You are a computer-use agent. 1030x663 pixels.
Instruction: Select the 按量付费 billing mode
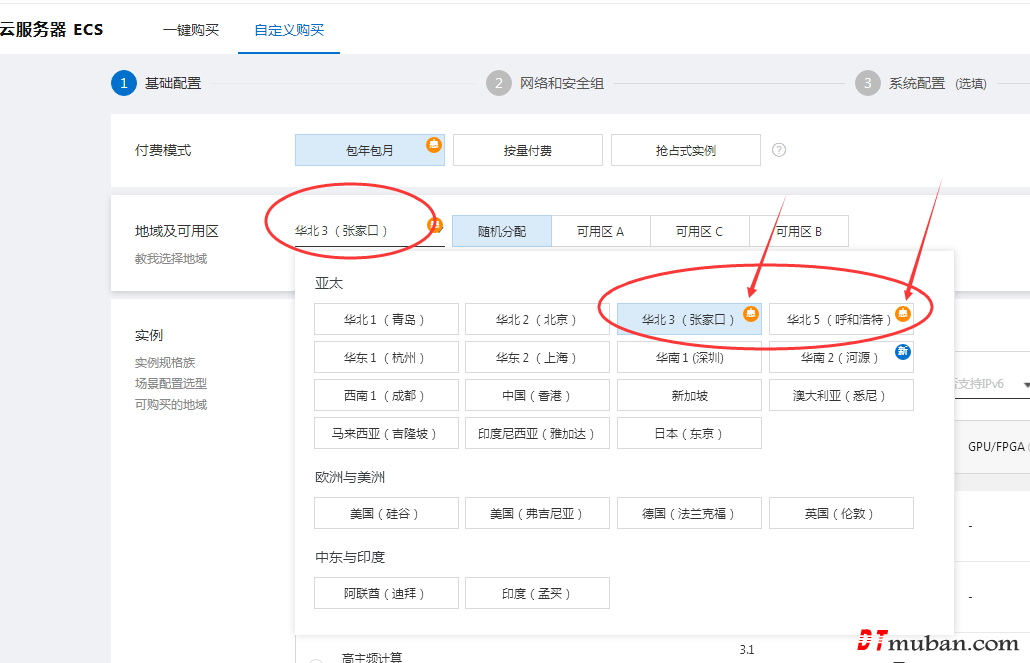527,151
